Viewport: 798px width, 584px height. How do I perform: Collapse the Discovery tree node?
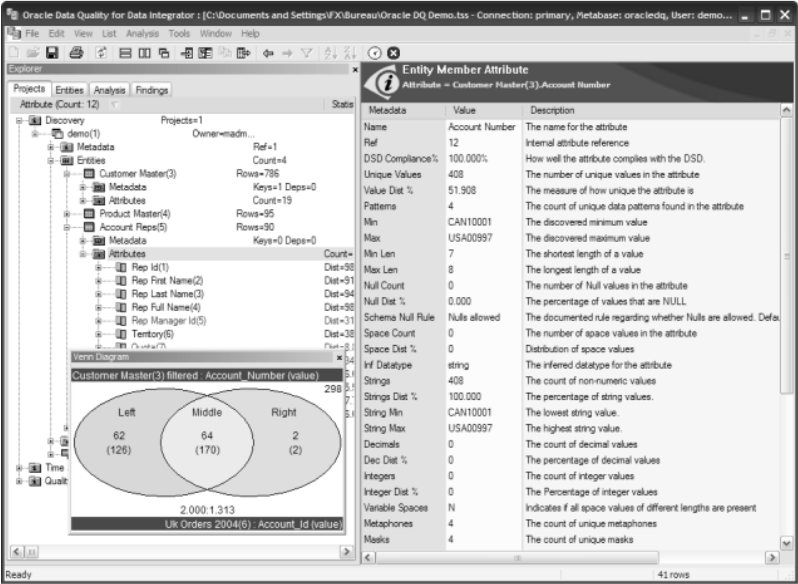[x=19, y=121]
